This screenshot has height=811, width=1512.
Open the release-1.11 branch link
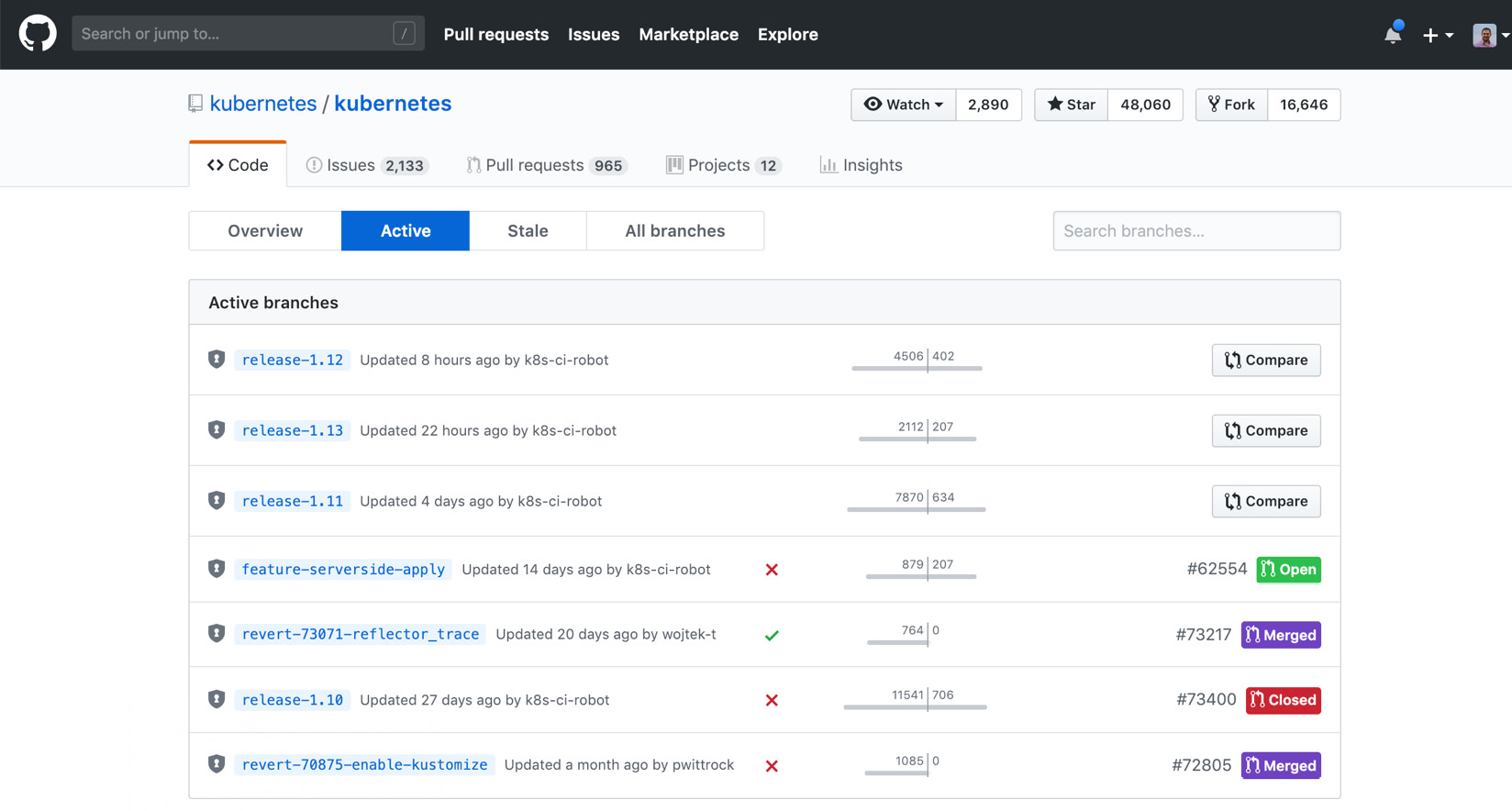click(292, 501)
